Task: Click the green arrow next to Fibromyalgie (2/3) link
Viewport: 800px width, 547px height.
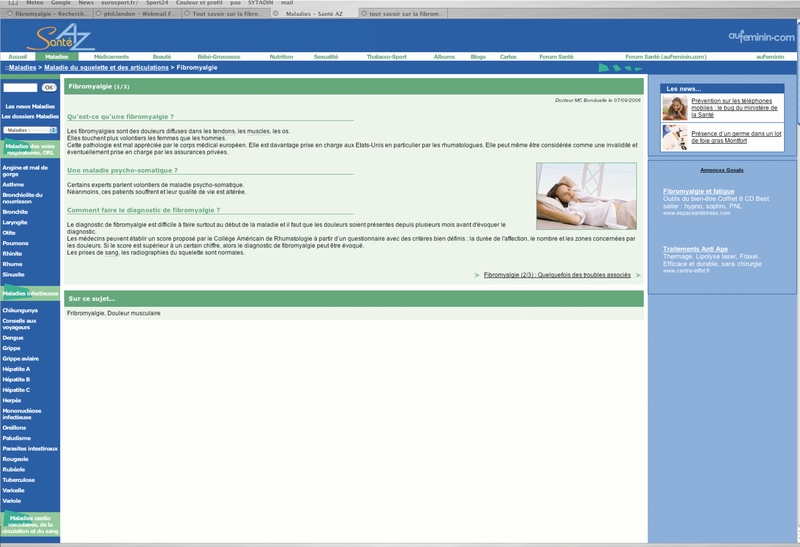Action: pyautogui.click(x=477, y=274)
